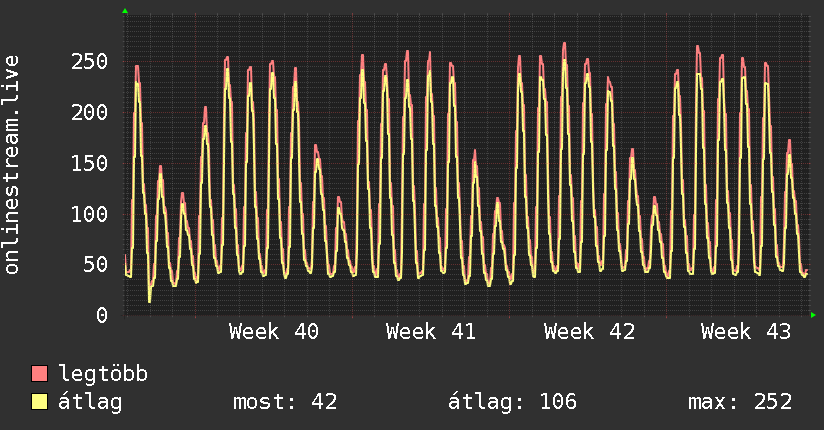Click the 200 y-axis label
824x430 pixels.
tap(89, 112)
